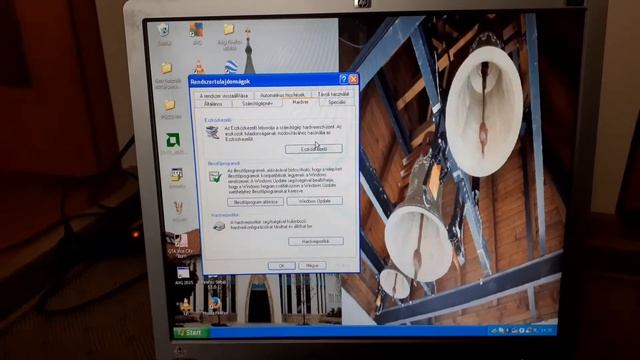The width and height of the screenshot is (640, 360).
Task: Click the system tray clock
Action: coord(547,330)
